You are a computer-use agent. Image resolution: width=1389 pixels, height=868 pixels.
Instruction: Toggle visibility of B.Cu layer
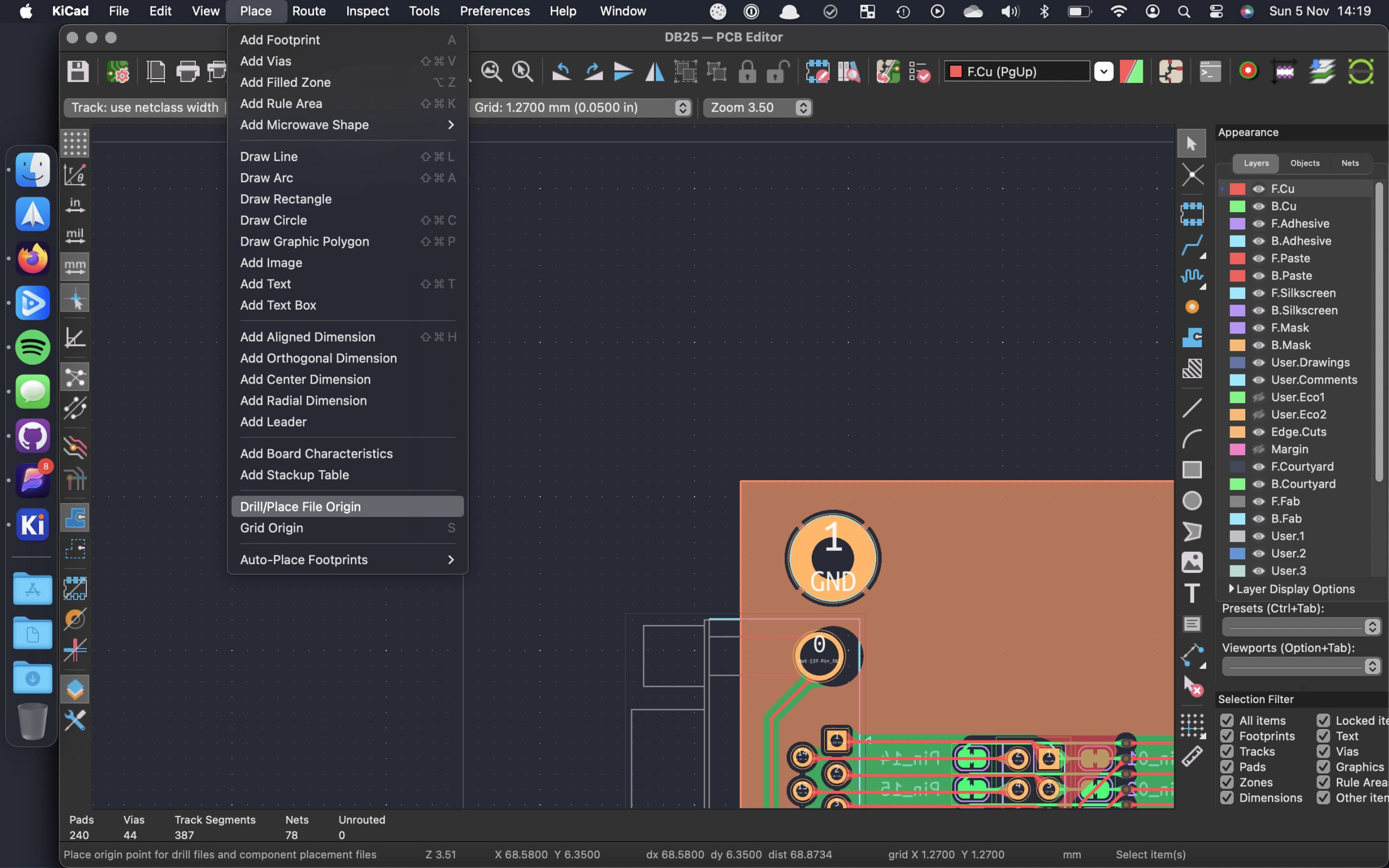click(1259, 206)
